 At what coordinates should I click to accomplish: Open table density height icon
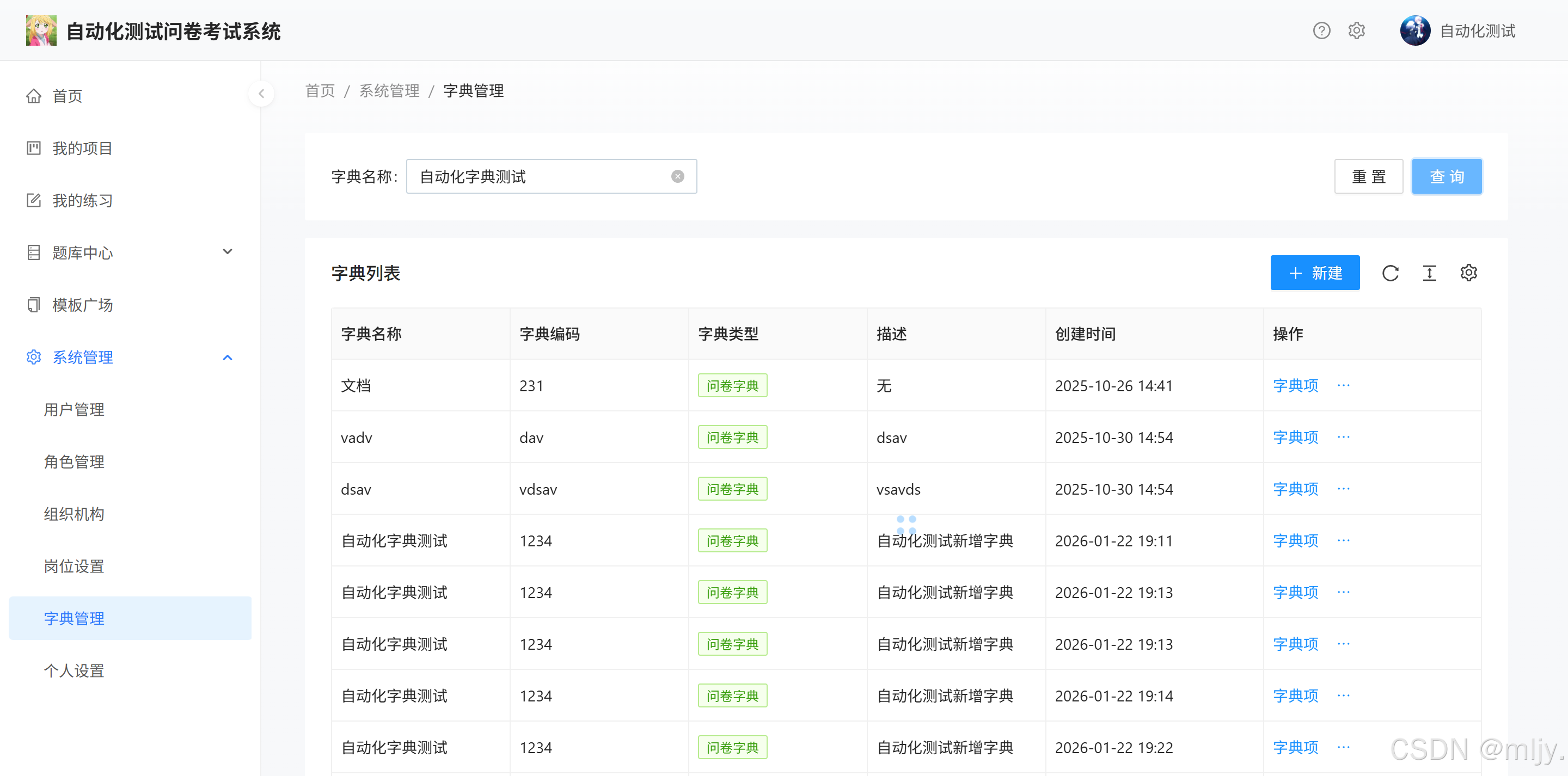[1429, 273]
